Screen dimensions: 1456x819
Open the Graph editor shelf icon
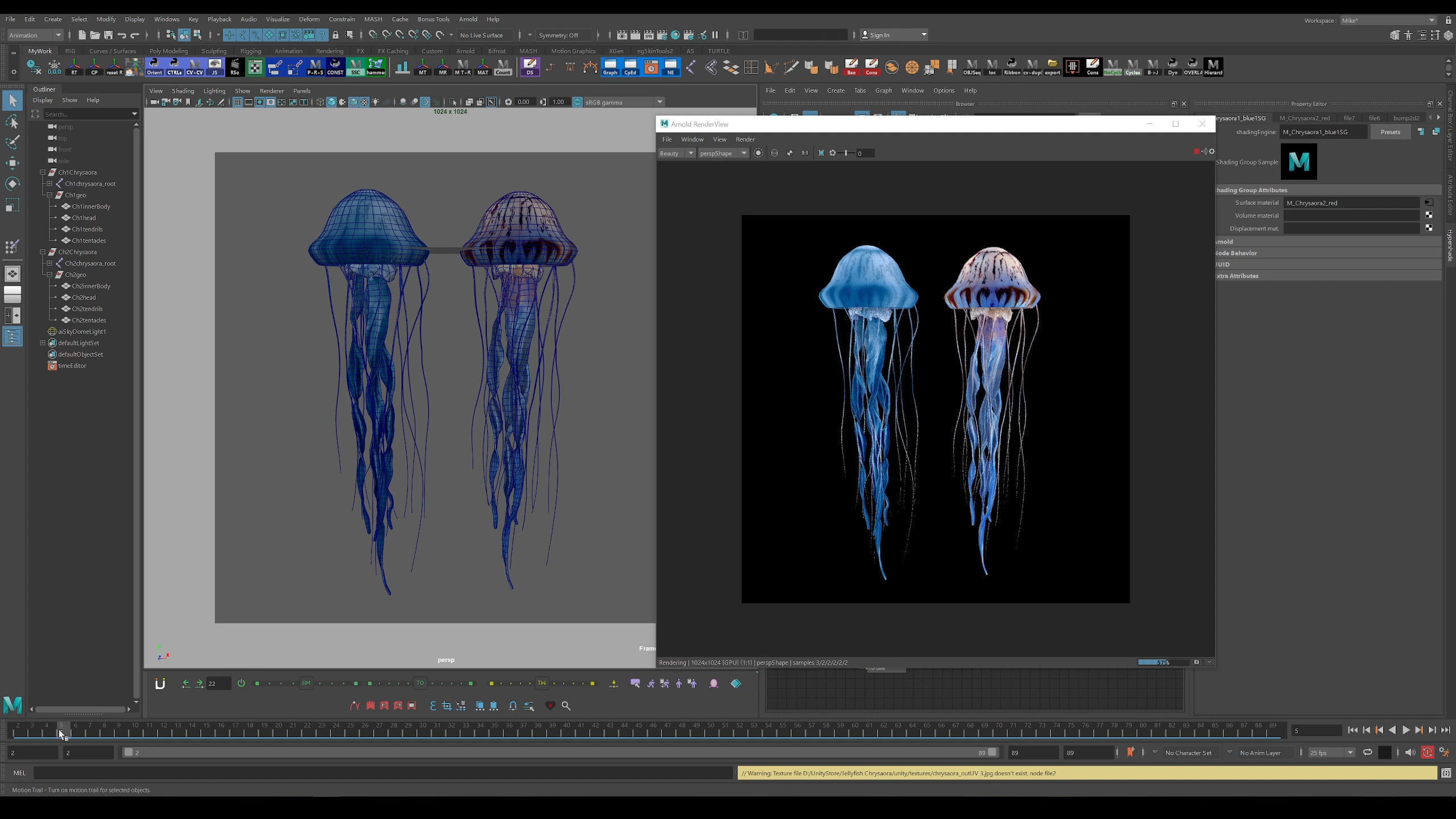tap(610, 67)
